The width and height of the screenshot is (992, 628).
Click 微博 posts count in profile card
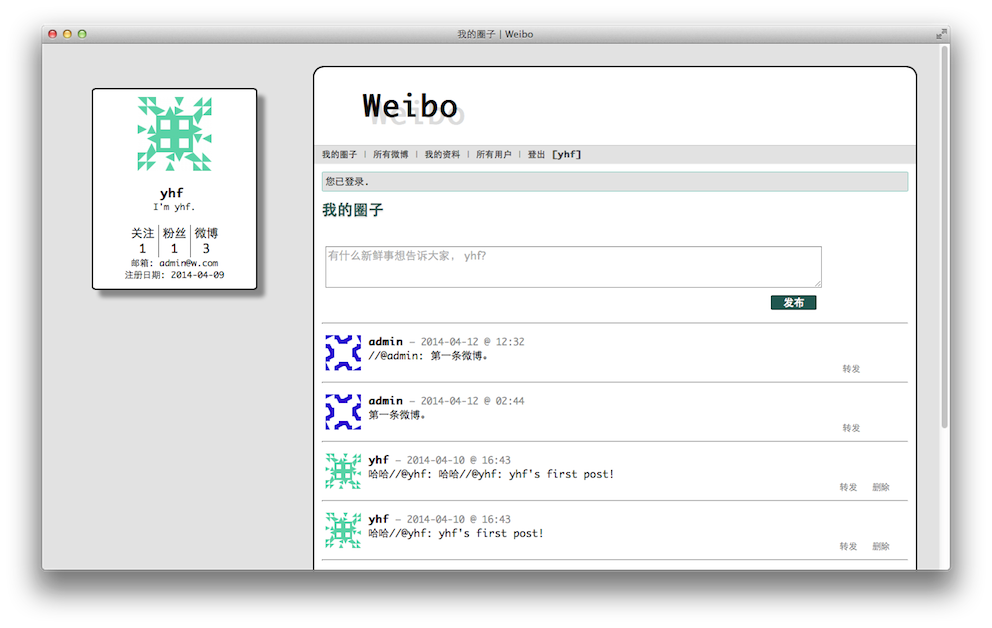(206, 241)
